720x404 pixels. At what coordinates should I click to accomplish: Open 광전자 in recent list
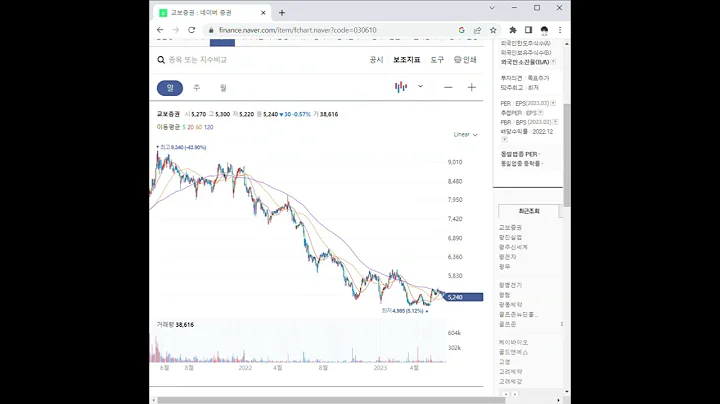tap(507, 257)
